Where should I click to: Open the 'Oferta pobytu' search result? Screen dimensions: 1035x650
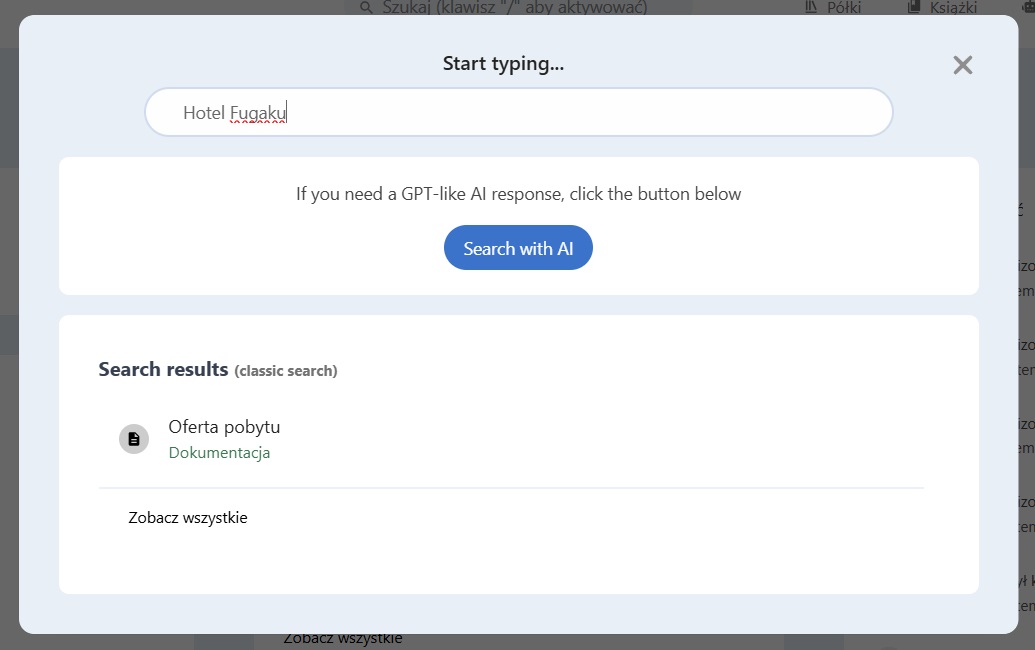coord(224,427)
